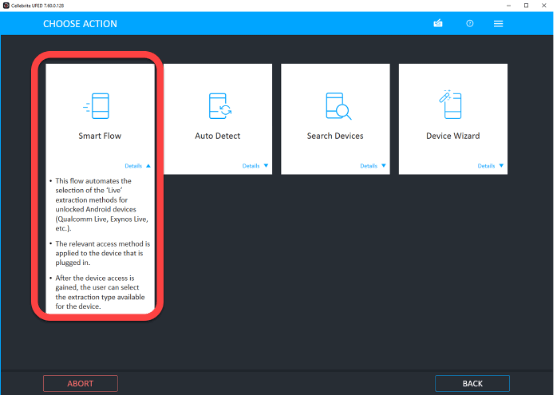Click the ABORT button
This screenshot has width=554, height=396.
(x=80, y=383)
